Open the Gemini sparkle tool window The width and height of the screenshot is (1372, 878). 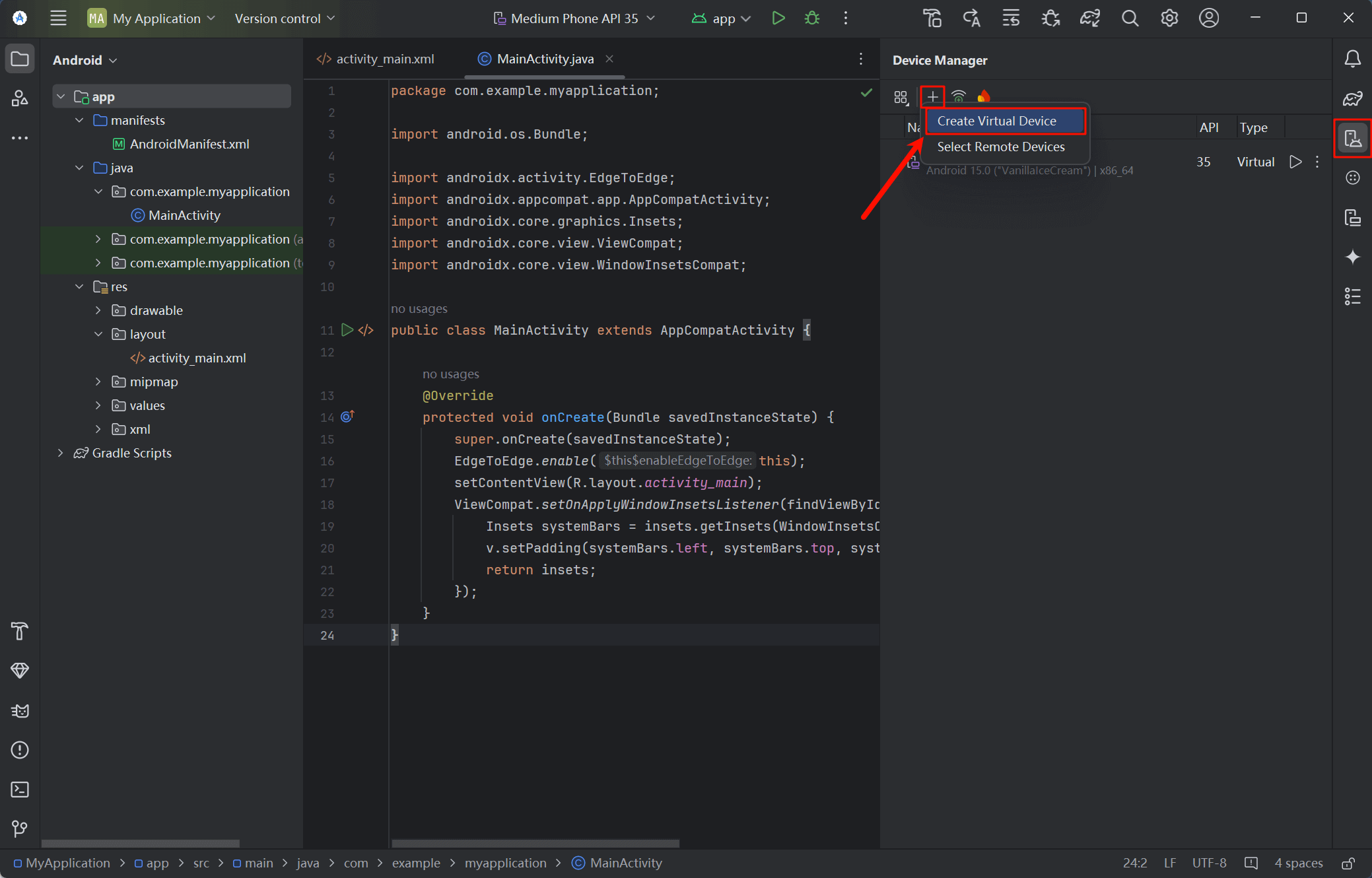tap(1352, 257)
